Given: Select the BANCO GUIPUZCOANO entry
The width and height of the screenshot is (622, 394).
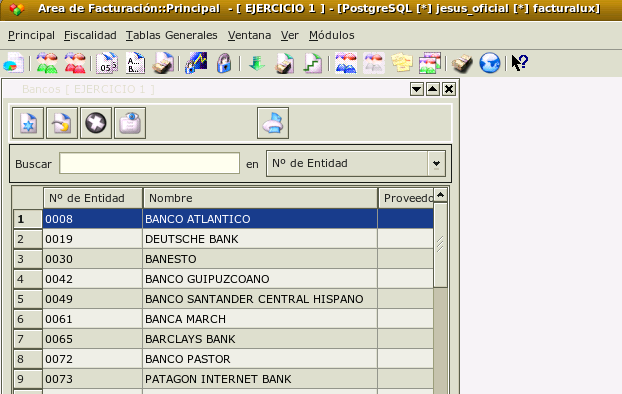Looking at the screenshot, I should [x=260, y=279].
